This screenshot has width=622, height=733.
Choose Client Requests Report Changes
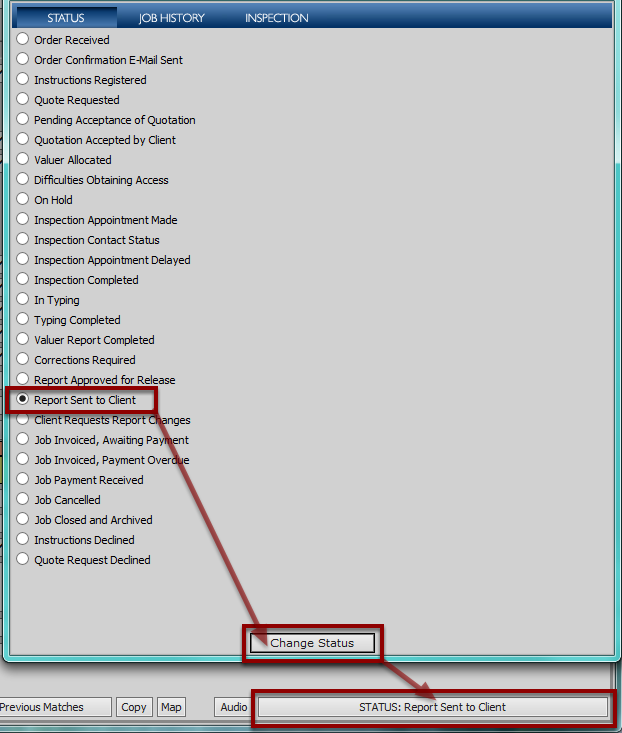(22, 419)
